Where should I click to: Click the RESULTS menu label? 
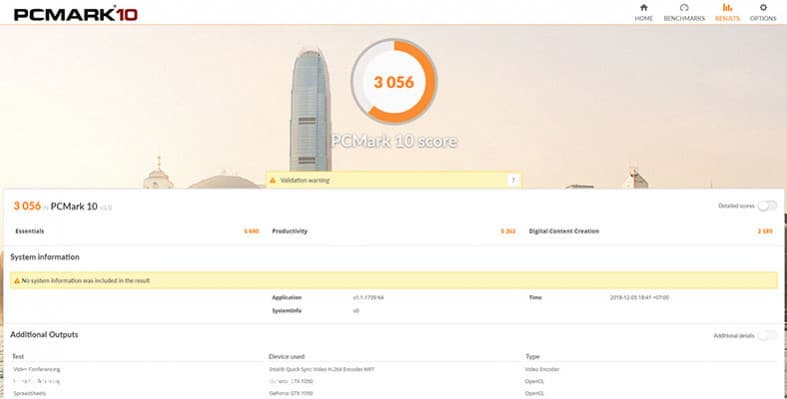click(x=727, y=19)
